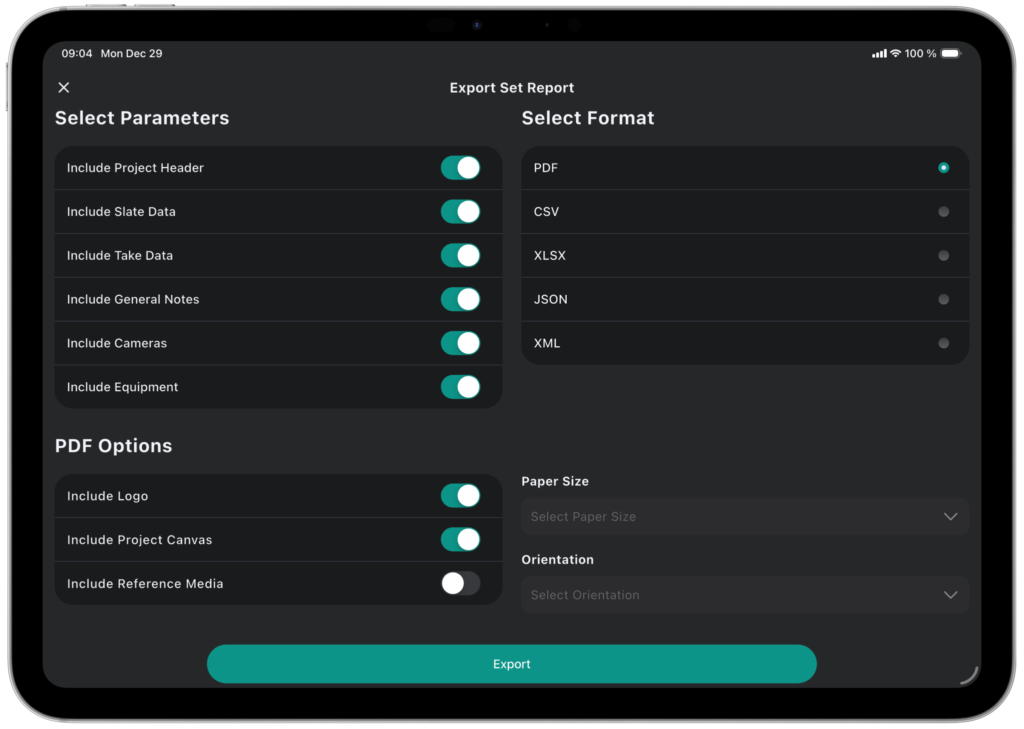Image resolution: width=1024 pixels, height=729 pixels.
Task: Select the PDF format radio button
Action: (x=943, y=168)
